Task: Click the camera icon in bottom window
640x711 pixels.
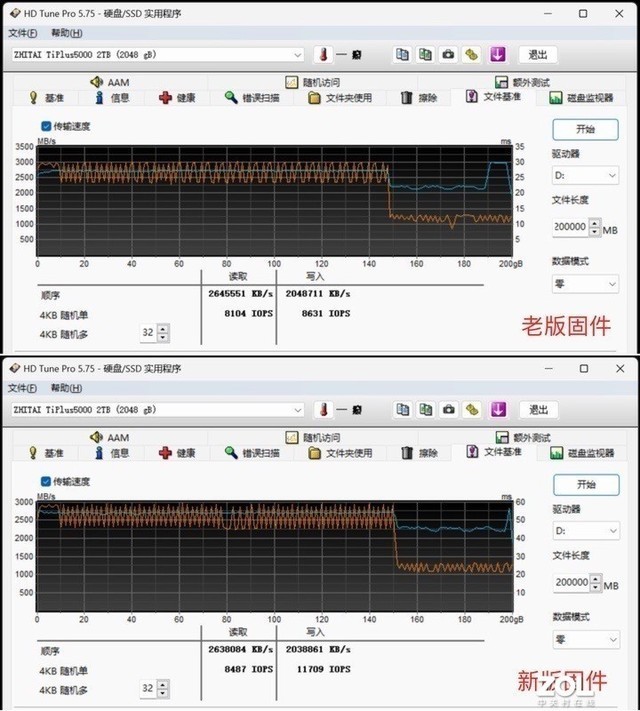Action: pyautogui.click(x=449, y=410)
